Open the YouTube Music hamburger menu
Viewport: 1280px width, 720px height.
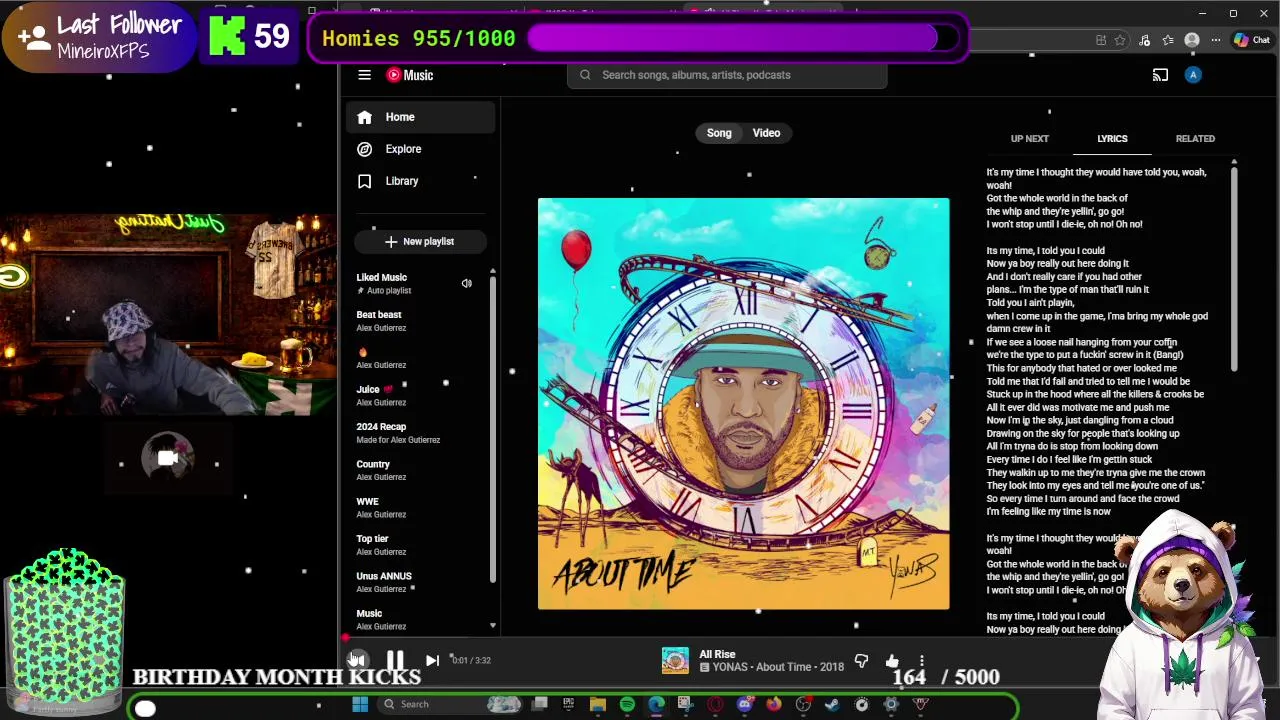pos(364,75)
